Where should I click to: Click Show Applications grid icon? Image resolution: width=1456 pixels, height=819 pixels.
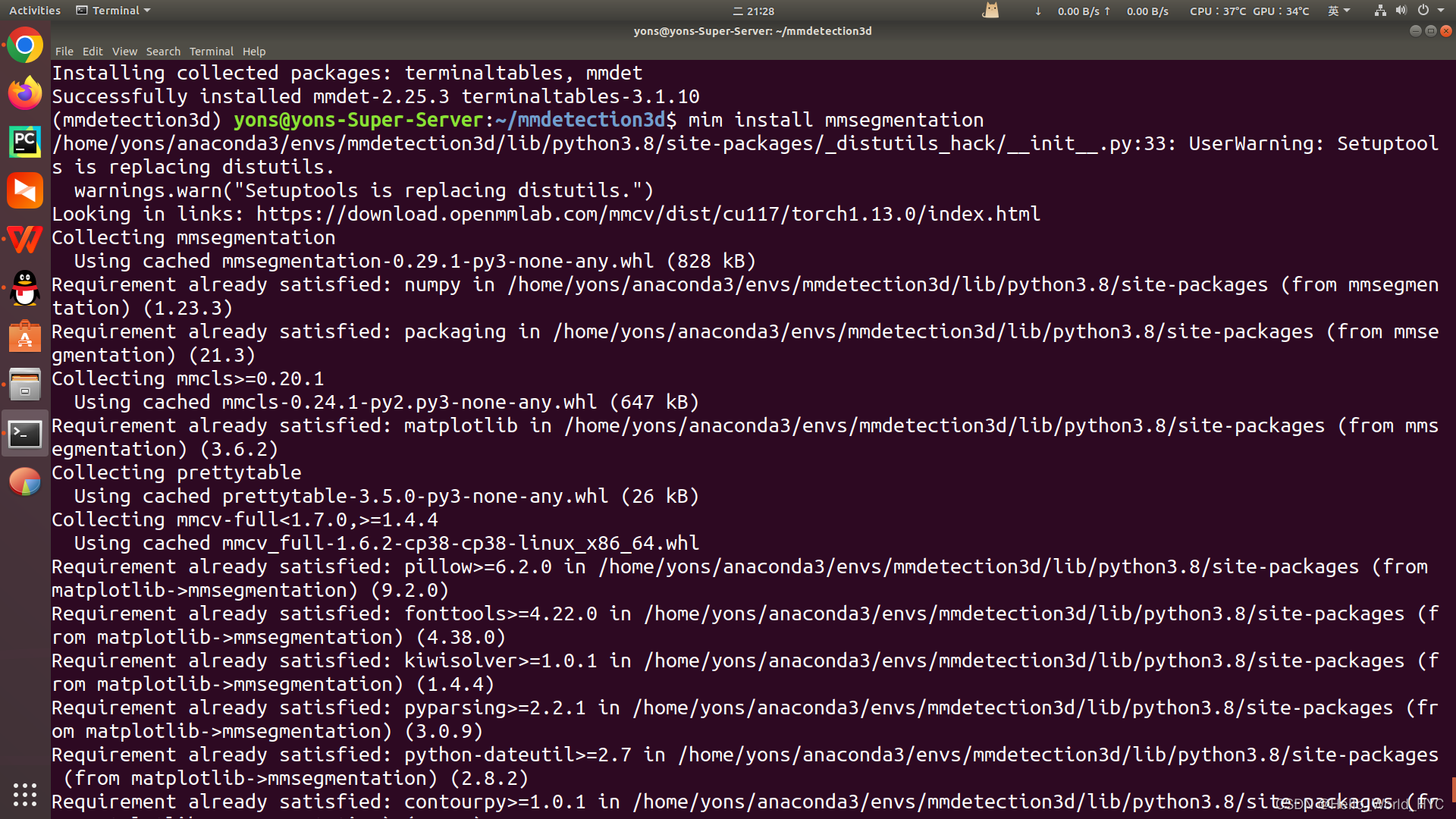(x=25, y=794)
